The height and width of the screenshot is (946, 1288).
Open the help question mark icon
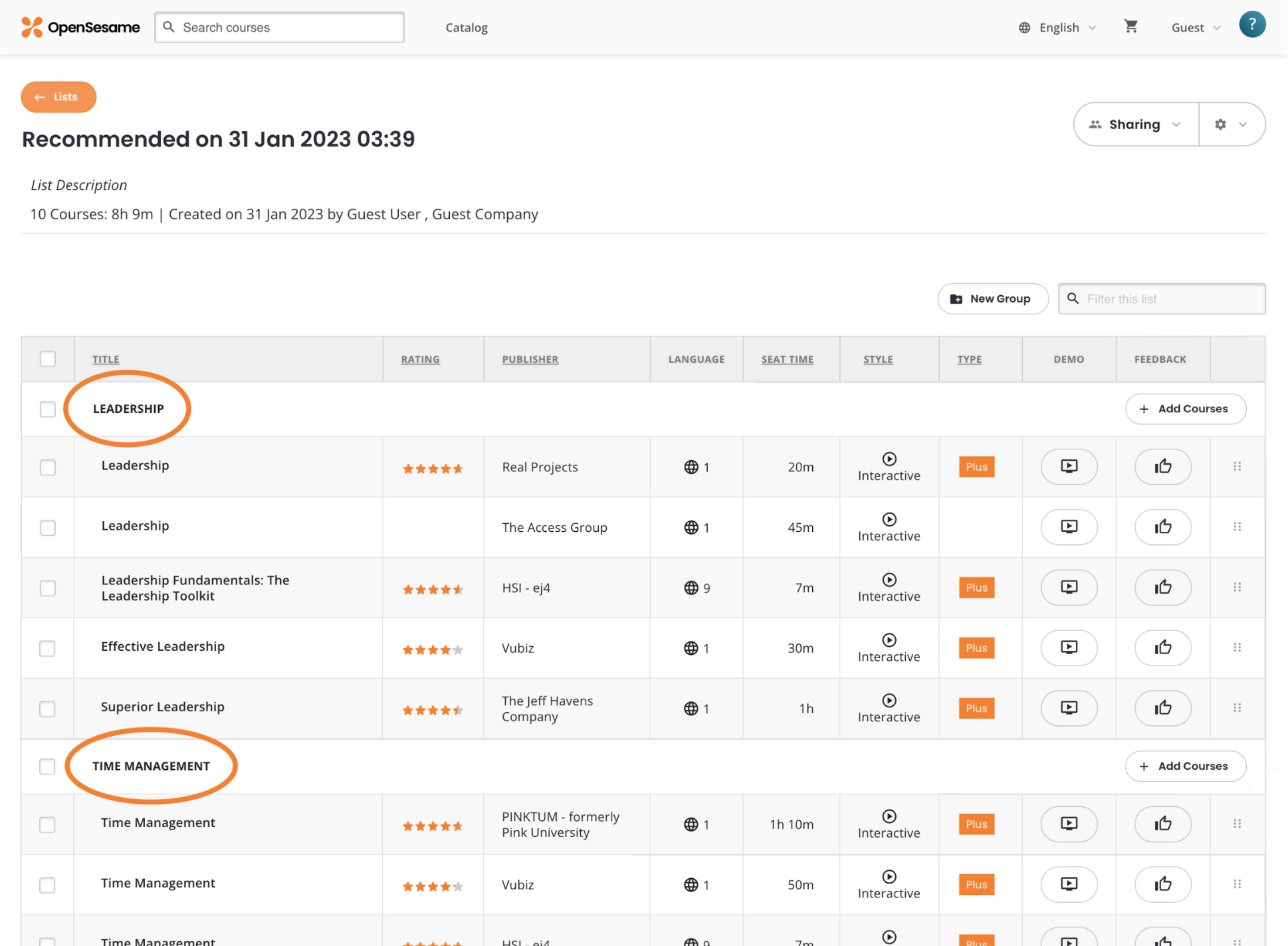(1252, 25)
